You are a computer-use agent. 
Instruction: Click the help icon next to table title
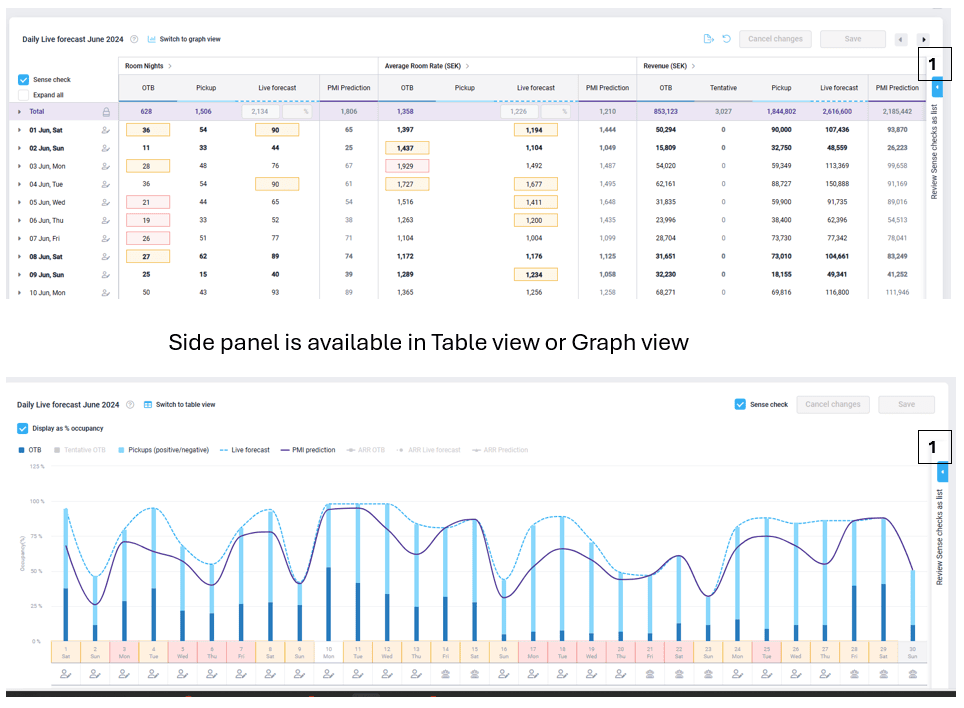(x=133, y=39)
